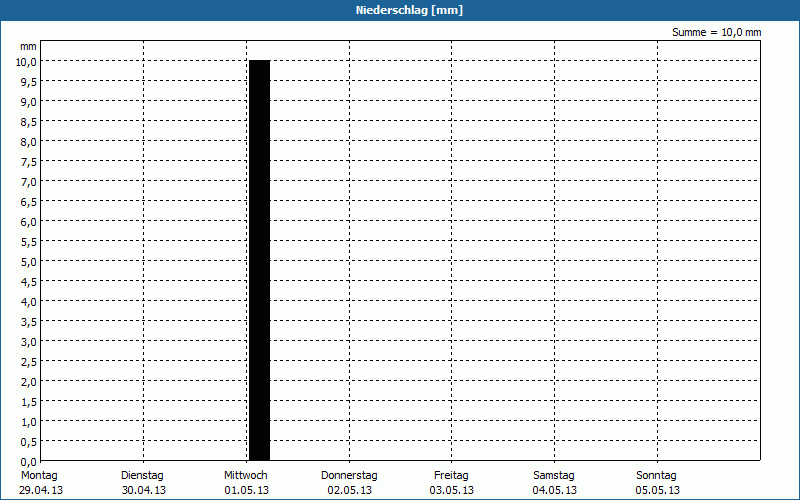Click the Freitag day label
Viewport: 800px width, 500px height.
click(451, 476)
